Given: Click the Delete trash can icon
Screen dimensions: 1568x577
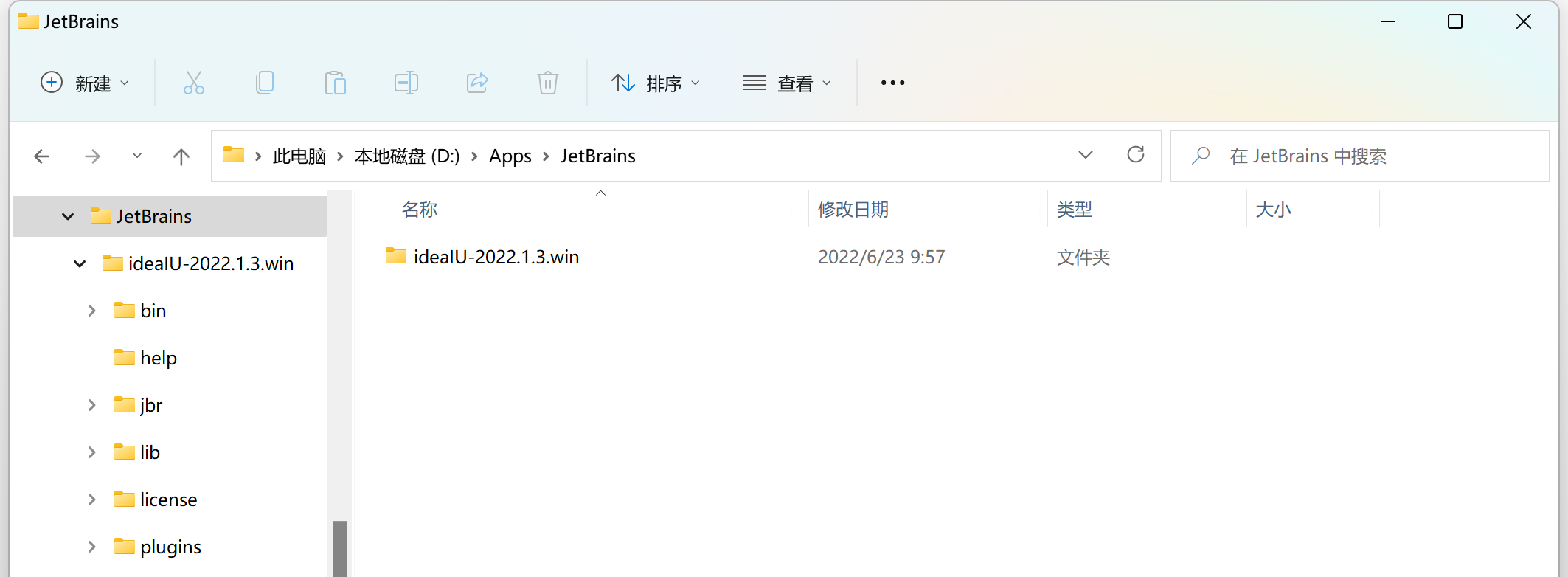Looking at the screenshot, I should 548,83.
